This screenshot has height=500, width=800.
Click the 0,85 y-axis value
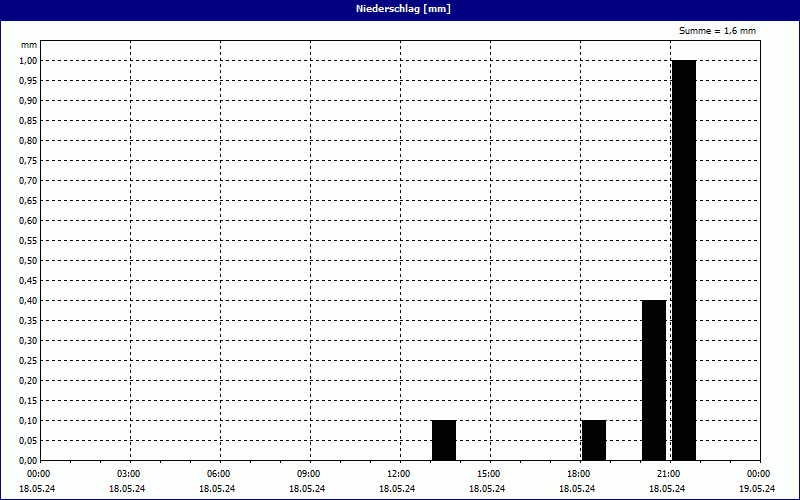click(29, 120)
